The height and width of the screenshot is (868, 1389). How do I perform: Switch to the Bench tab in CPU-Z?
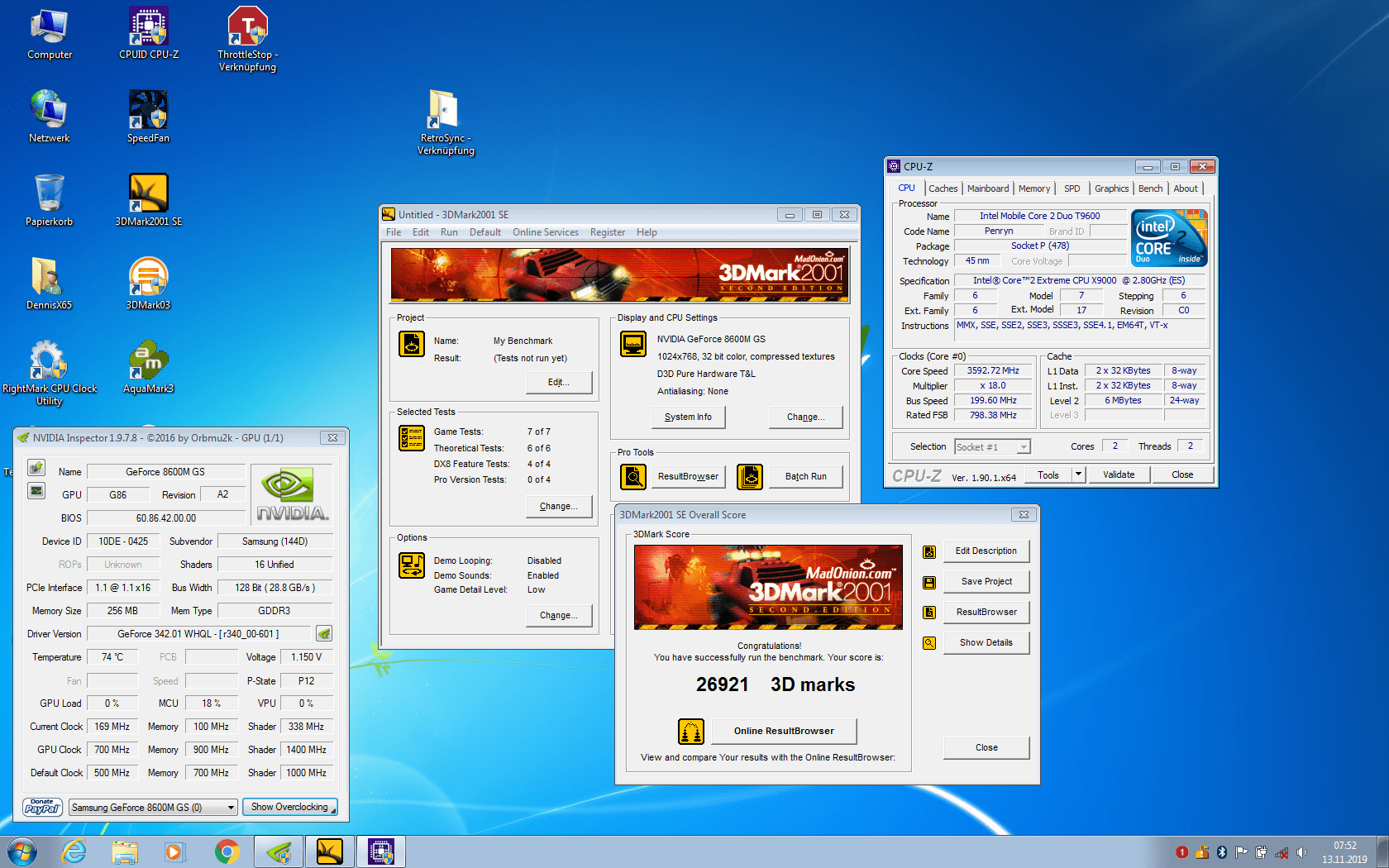click(1150, 188)
